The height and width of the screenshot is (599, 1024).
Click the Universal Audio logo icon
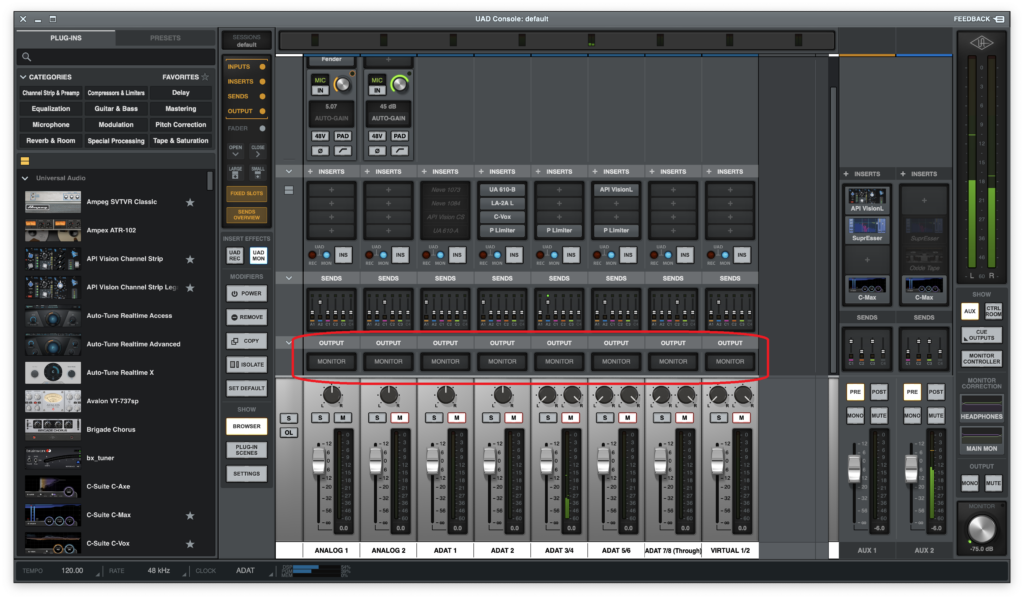point(982,43)
